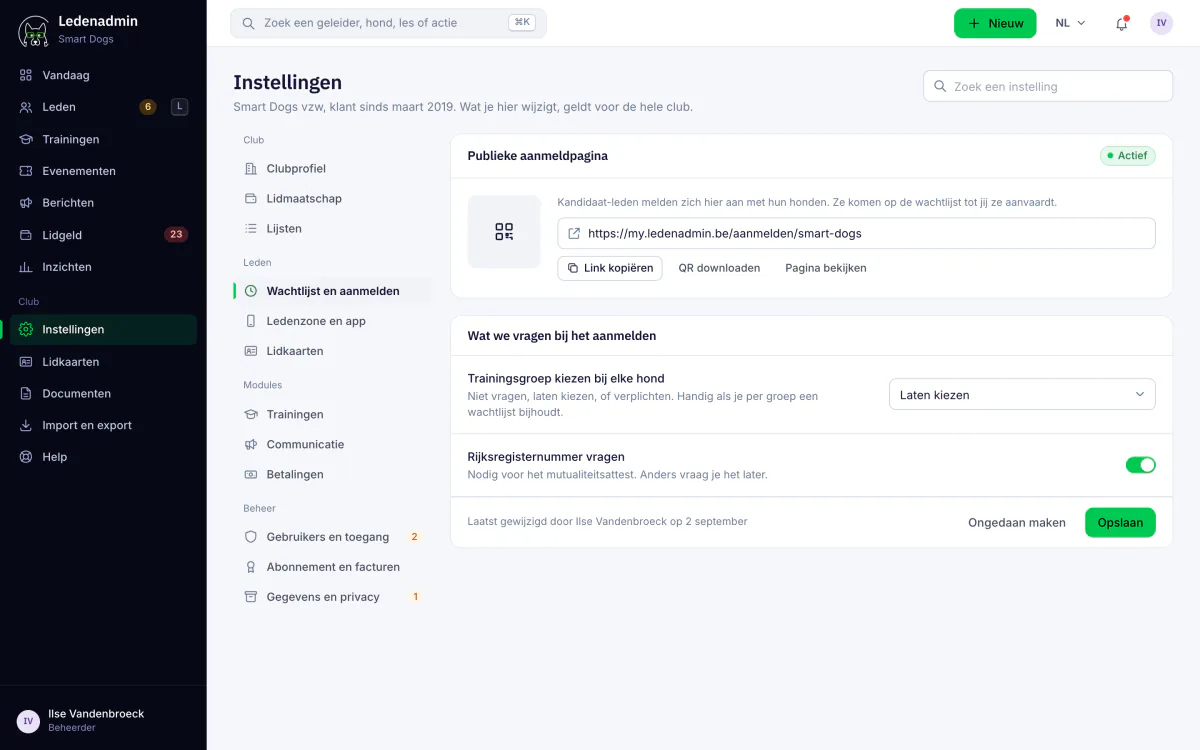Click the Documenten file icon
The width and height of the screenshot is (1200, 750).
26,394
